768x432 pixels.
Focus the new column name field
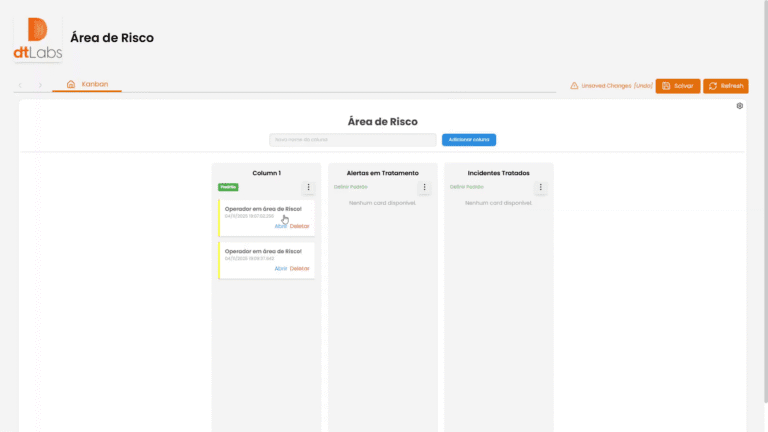coord(353,140)
